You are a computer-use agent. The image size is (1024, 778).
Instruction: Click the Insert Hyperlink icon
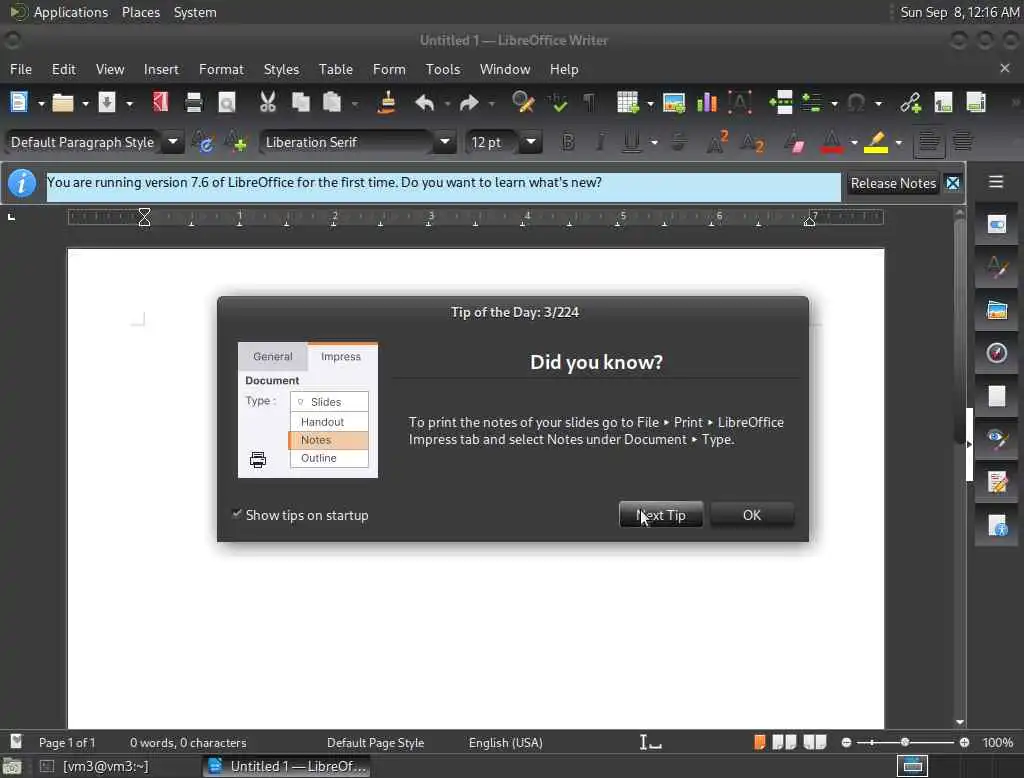[910, 103]
